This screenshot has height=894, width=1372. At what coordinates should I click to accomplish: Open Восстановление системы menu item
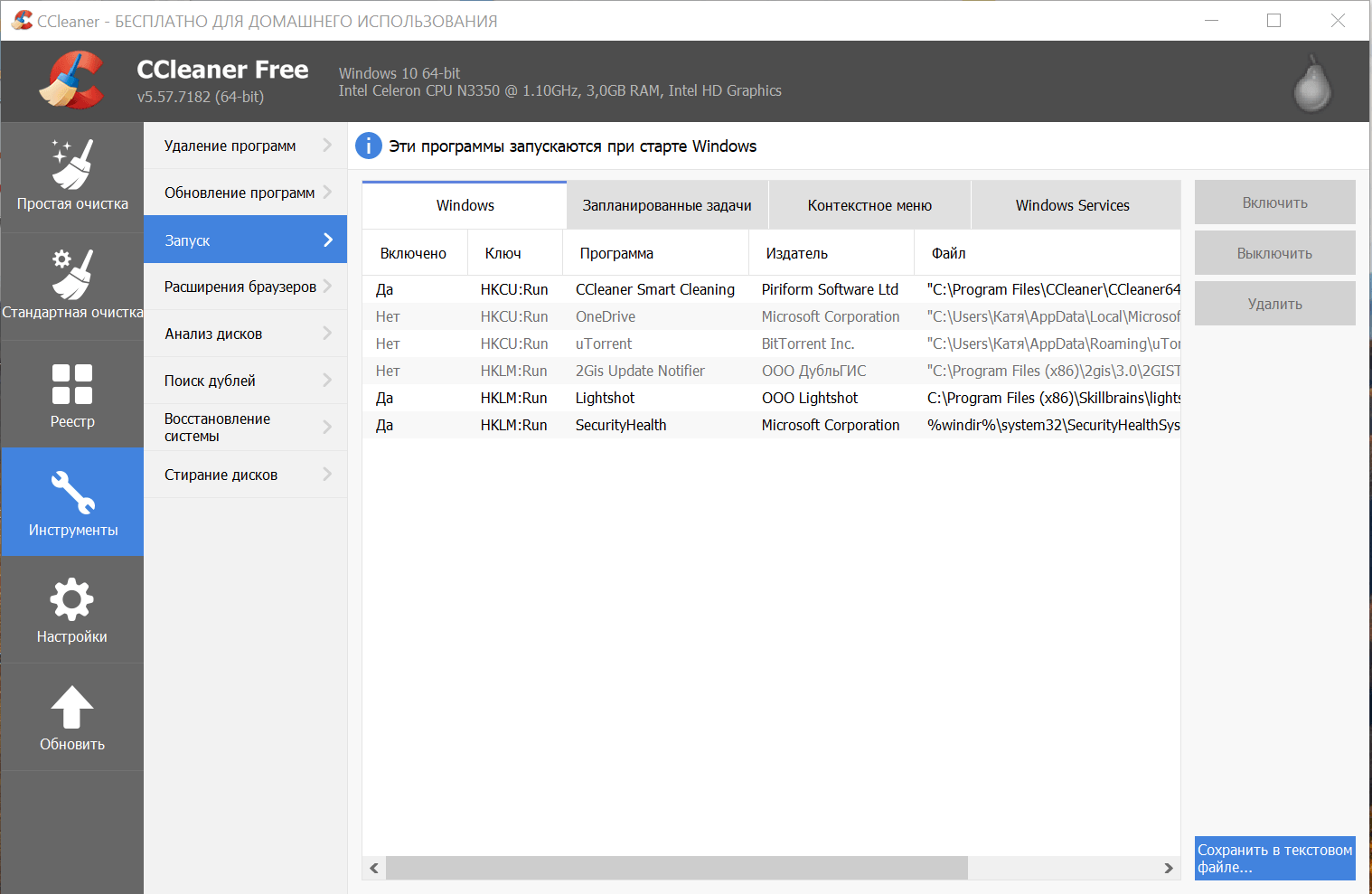pyautogui.click(x=245, y=428)
